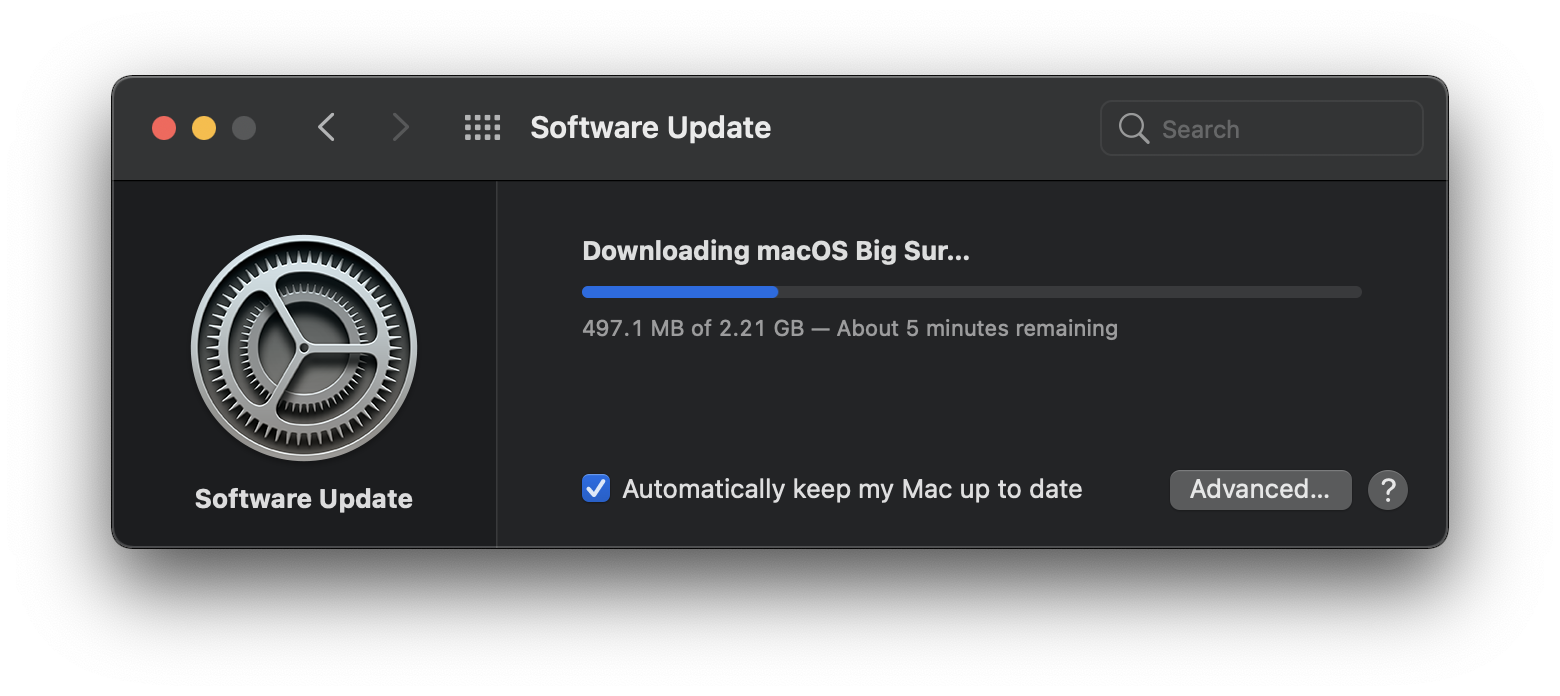Minimize the window with the yellow button
Image resolution: width=1560 pixels, height=696 pixels.
(204, 128)
